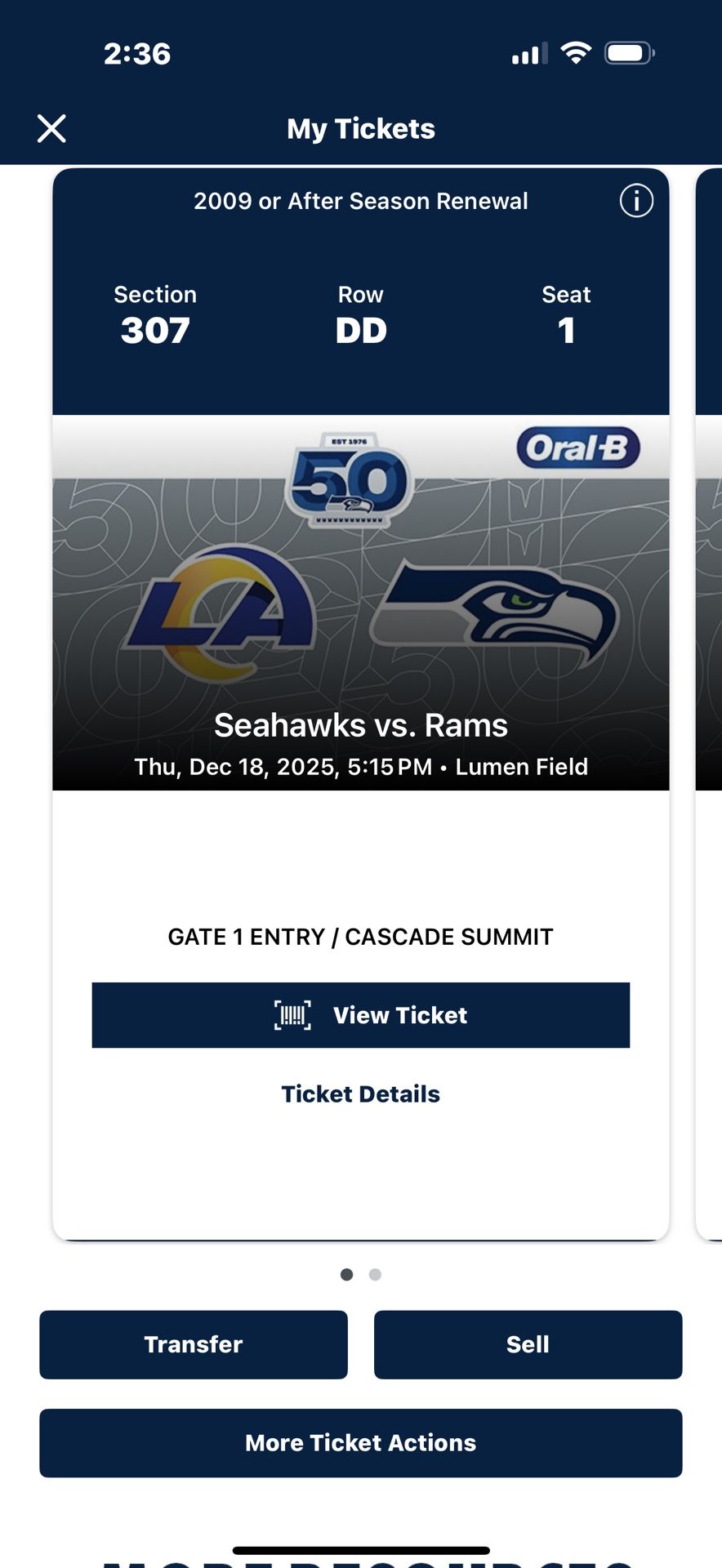
Task: Tap the battery indicator in status bar
Action: 629,51
